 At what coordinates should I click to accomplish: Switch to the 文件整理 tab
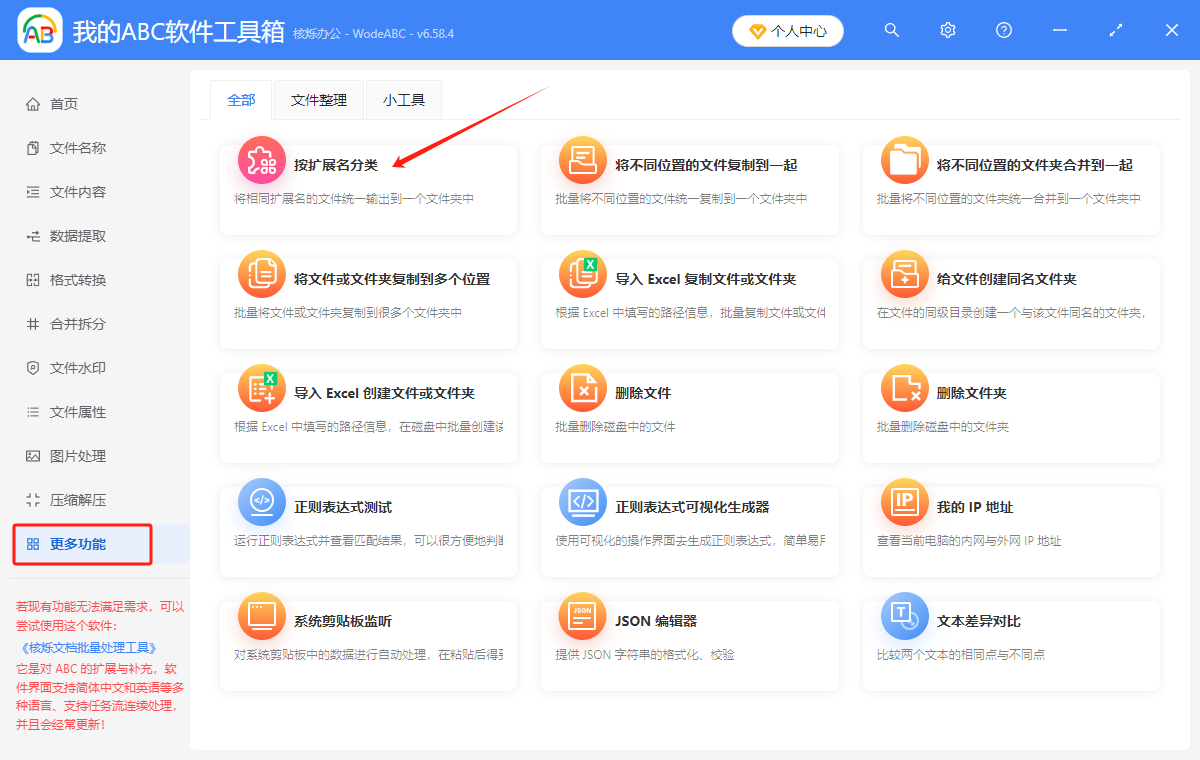pos(318,100)
